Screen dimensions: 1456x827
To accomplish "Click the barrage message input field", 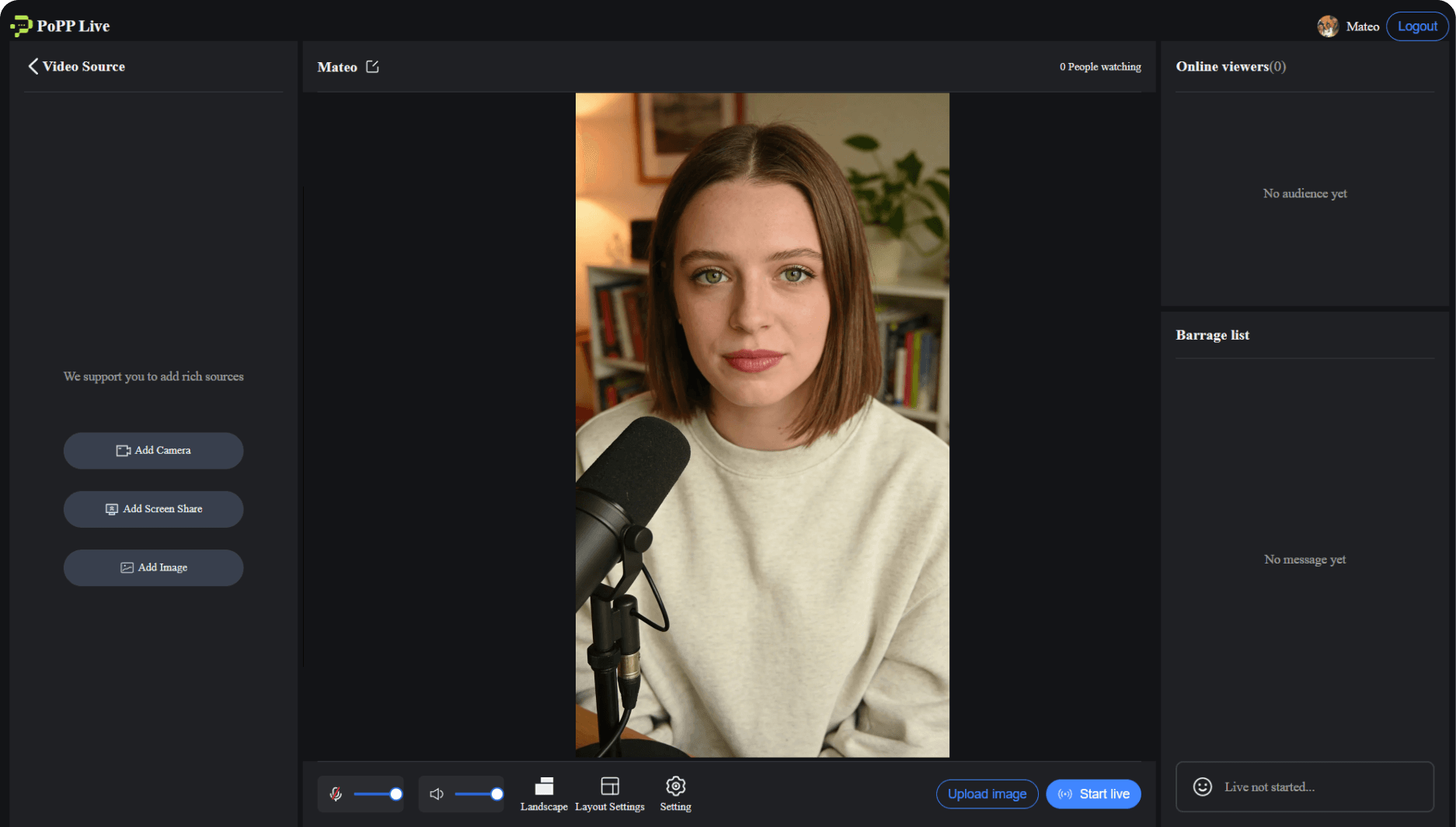I will [1321, 787].
